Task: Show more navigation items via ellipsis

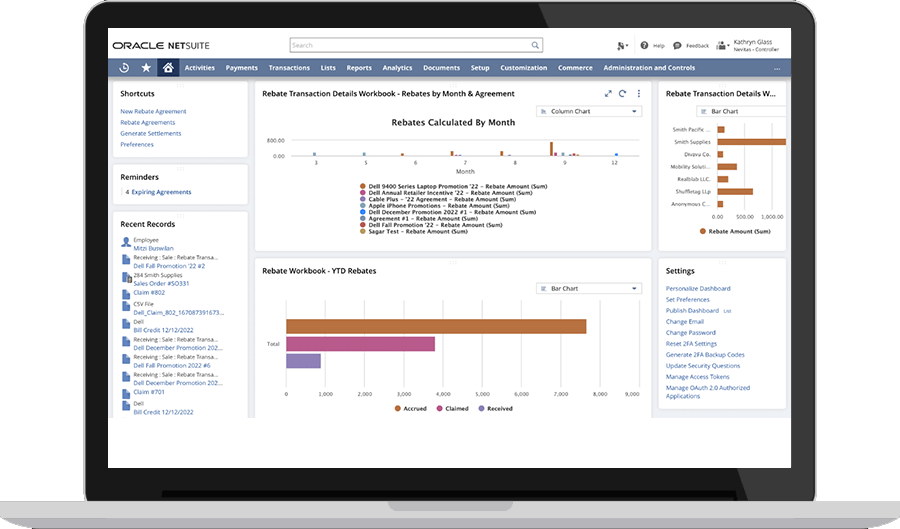Action: coord(777,68)
